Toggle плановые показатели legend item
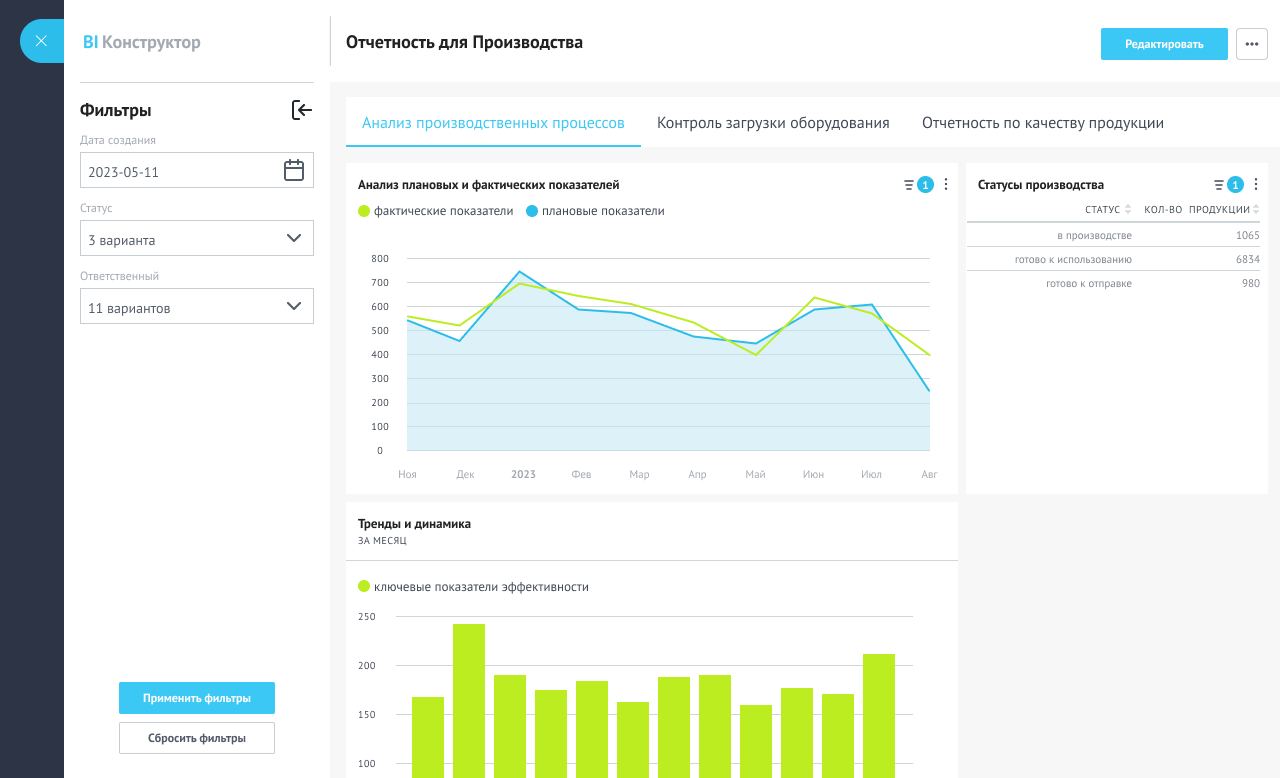Screen dimensions: 1280x778 [595, 211]
